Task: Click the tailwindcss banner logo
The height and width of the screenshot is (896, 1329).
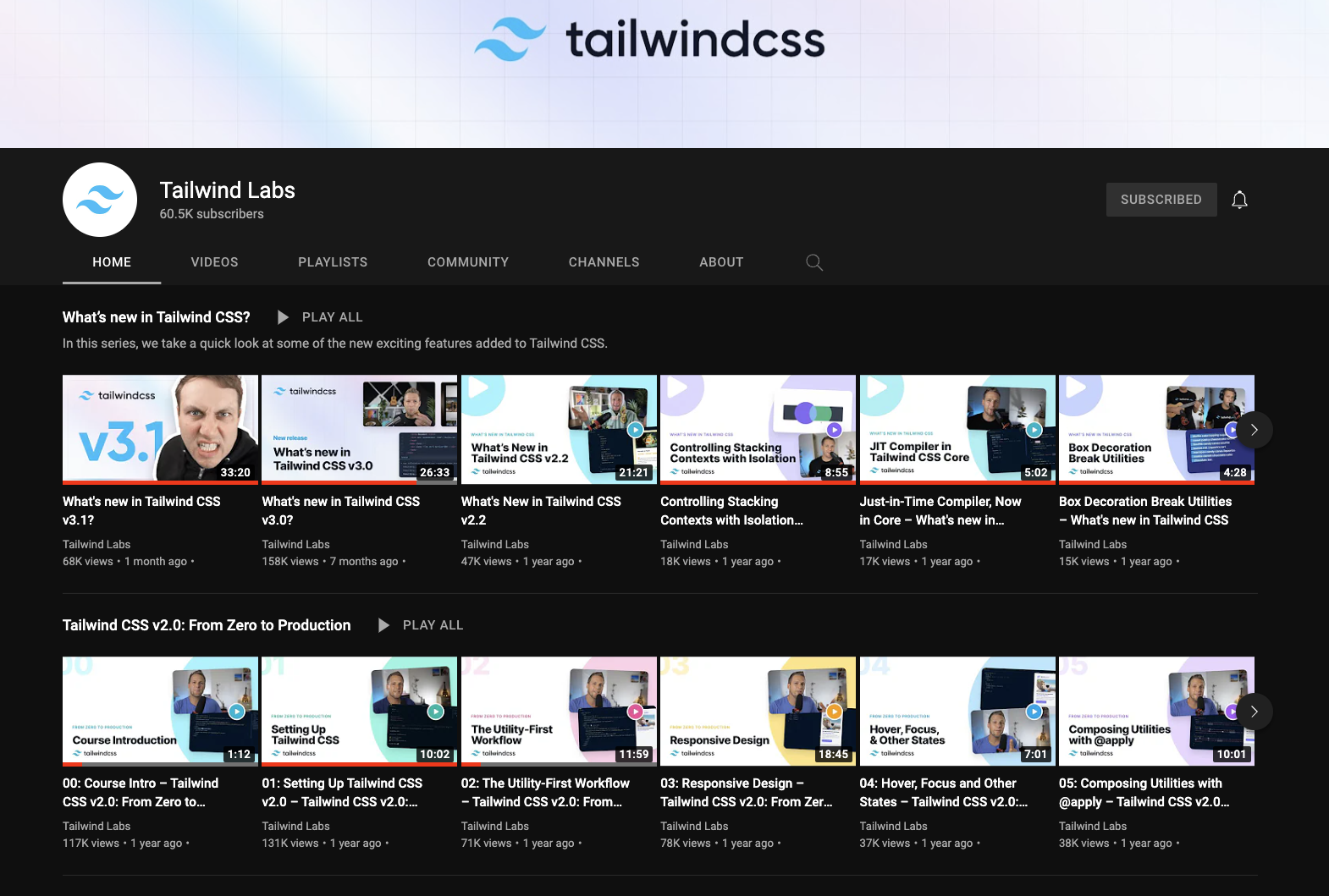Action: pyautogui.click(x=649, y=40)
